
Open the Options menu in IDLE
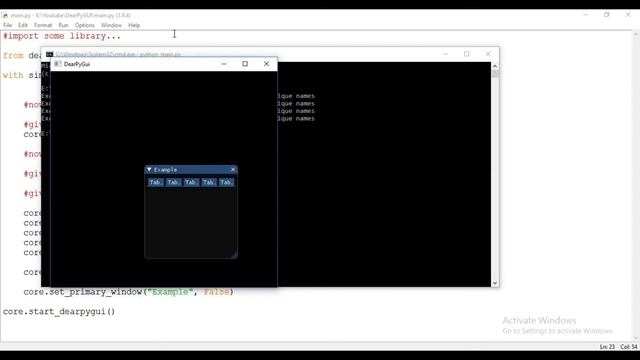tap(84, 25)
